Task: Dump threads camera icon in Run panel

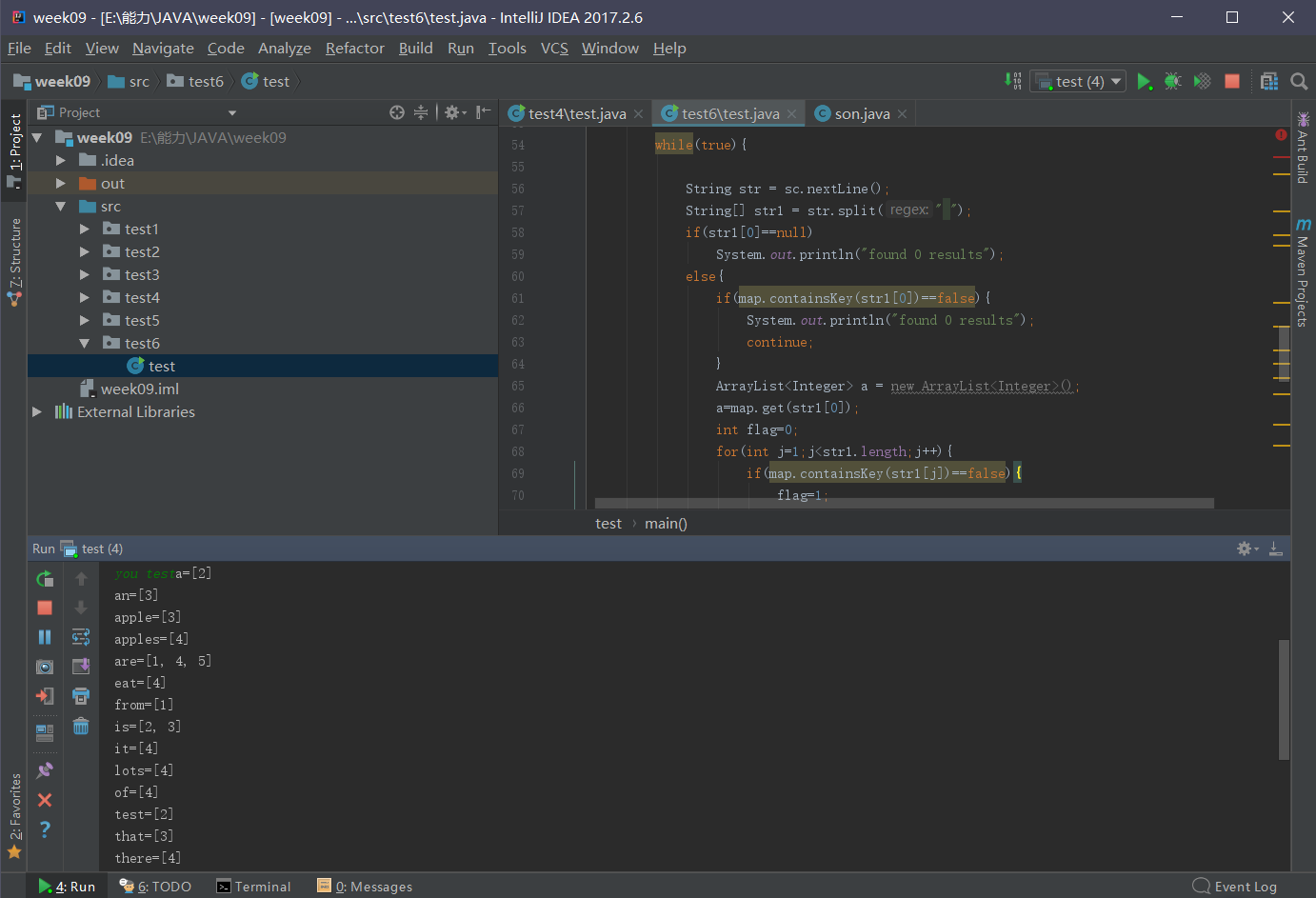Action: 45,667
